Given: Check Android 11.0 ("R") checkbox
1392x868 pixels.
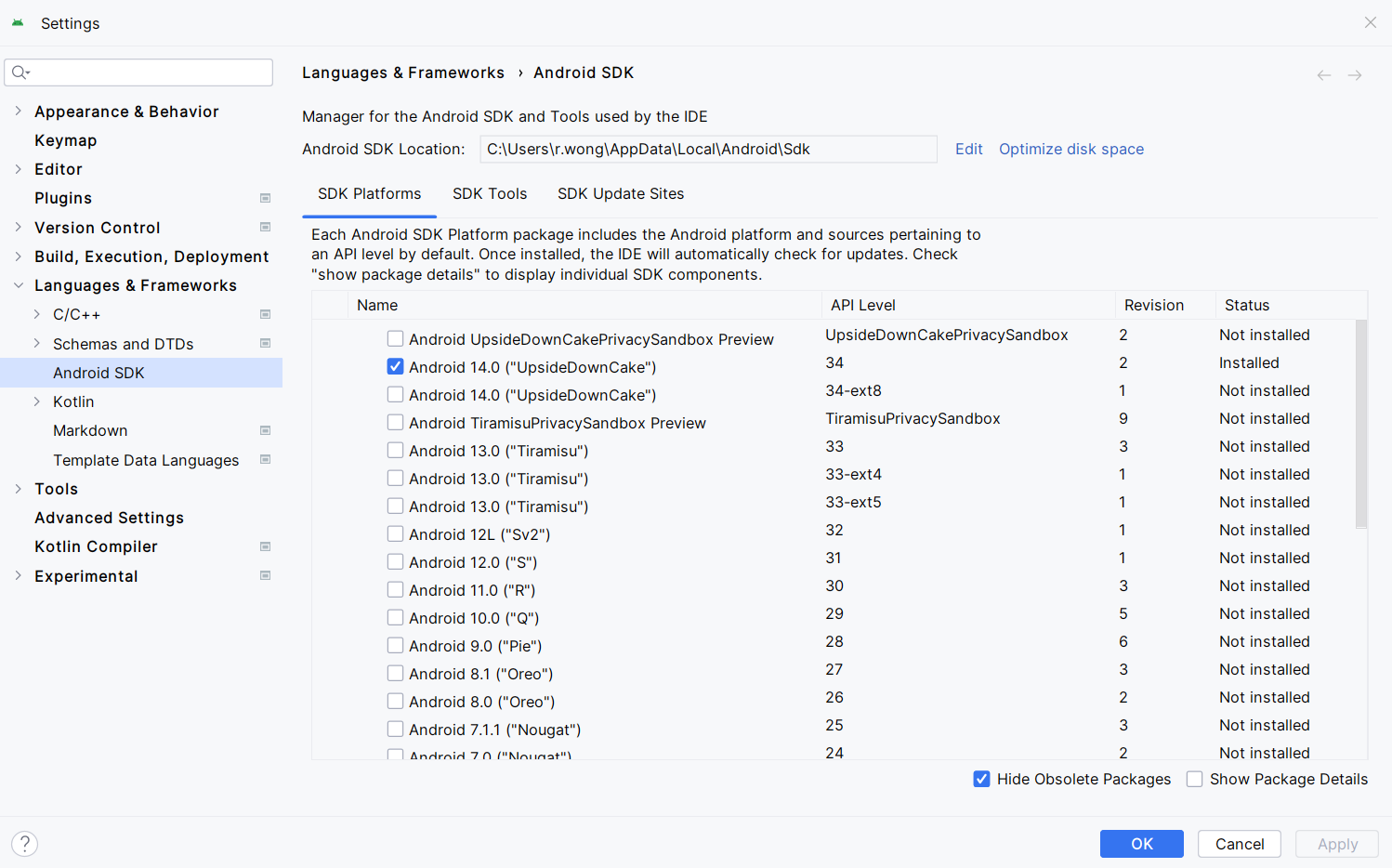Looking at the screenshot, I should pyautogui.click(x=395, y=590).
